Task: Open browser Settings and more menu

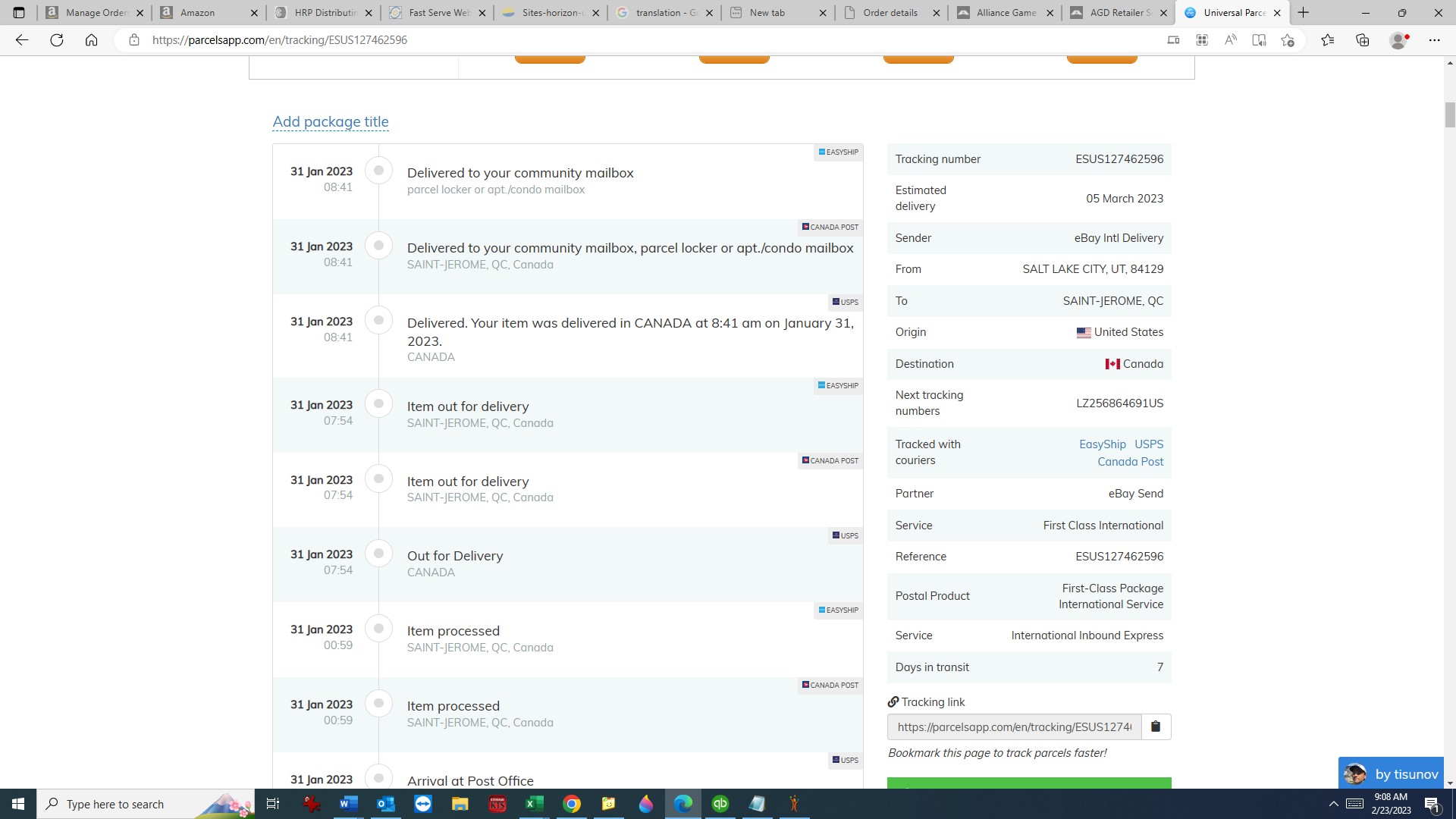Action: [1434, 40]
